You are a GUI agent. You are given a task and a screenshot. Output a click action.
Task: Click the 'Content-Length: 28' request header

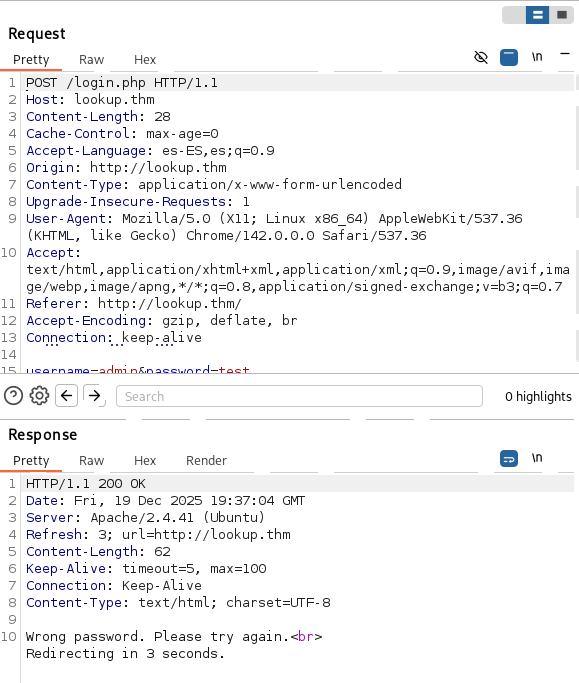pos(98,117)
